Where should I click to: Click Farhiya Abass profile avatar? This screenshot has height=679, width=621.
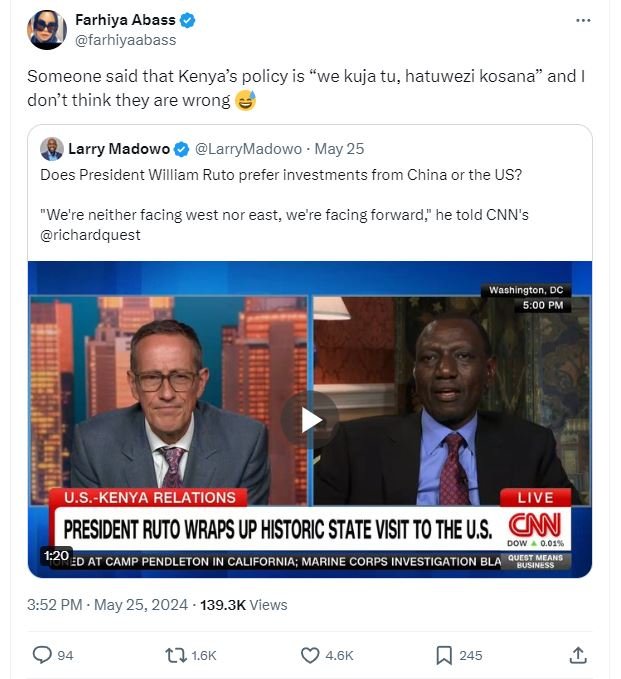click(x=47, y=30)
